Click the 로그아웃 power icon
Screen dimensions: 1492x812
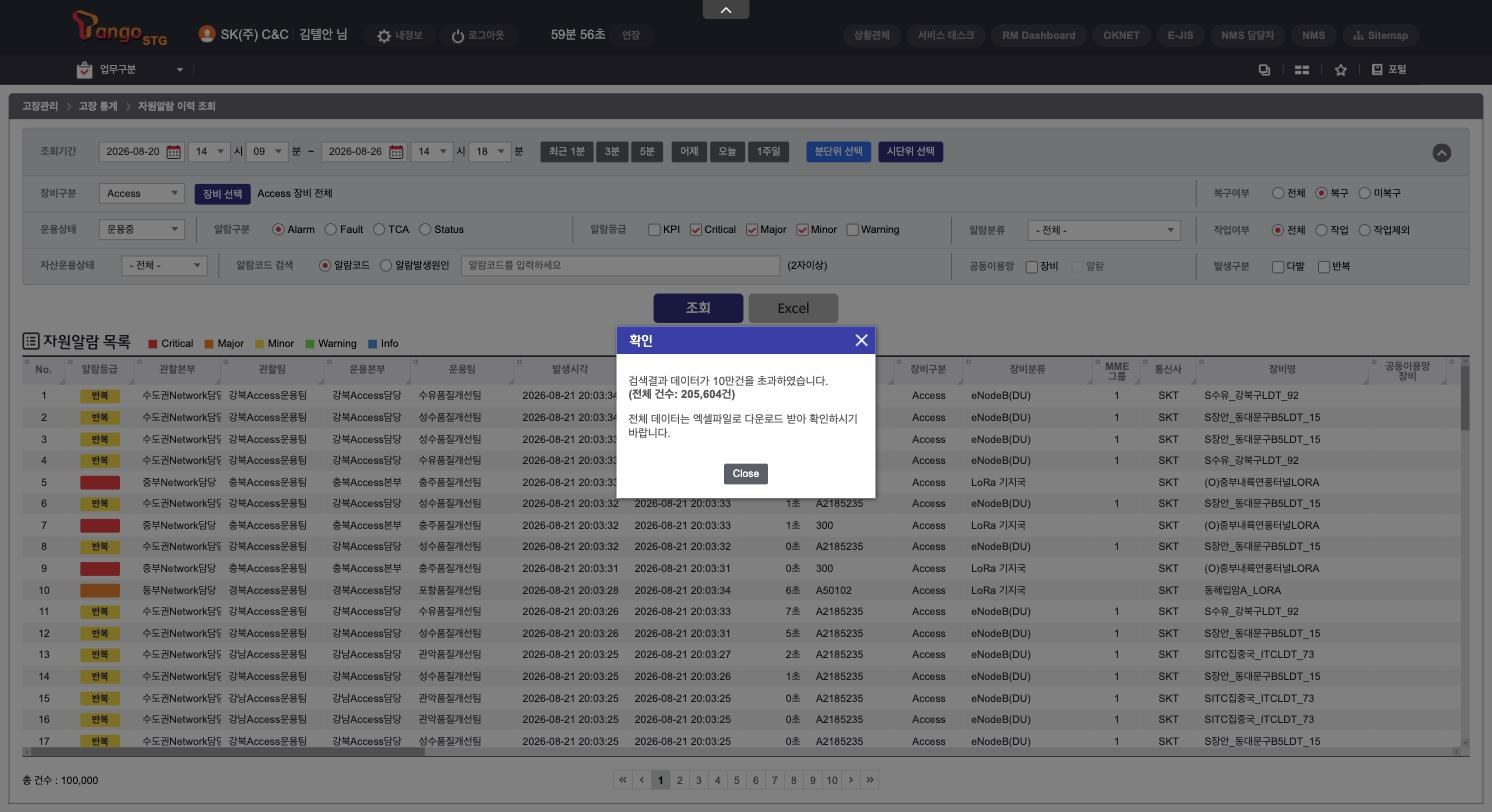coord(458,35)
